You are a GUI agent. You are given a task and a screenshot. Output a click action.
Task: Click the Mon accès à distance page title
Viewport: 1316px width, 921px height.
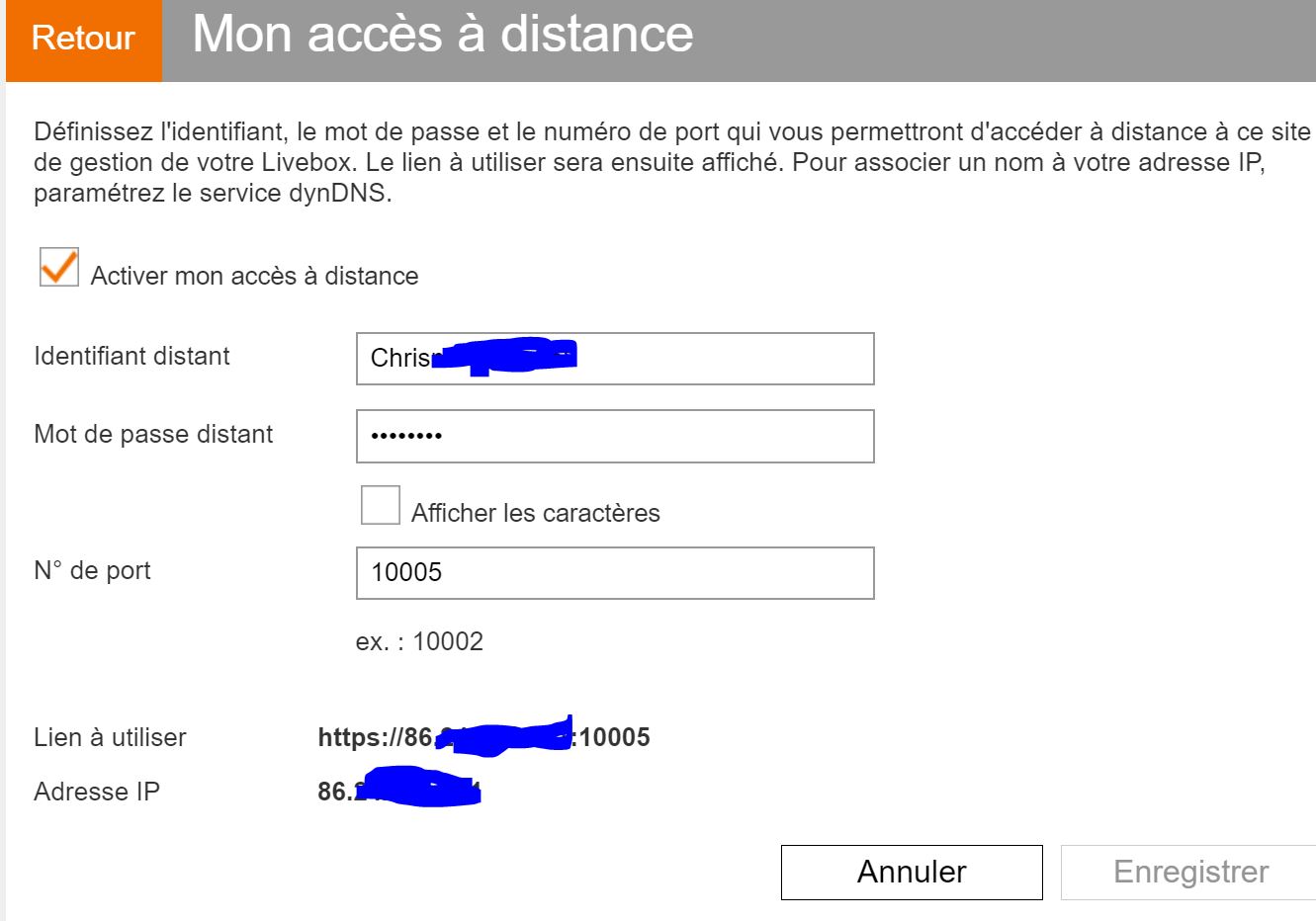pyautogui.click(x=443, y=35)
